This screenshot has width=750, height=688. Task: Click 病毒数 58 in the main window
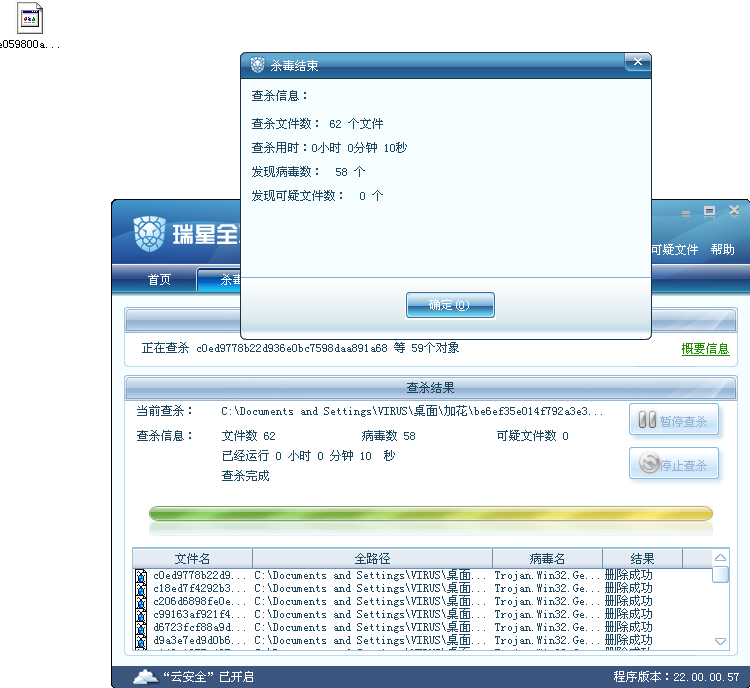click(388, 436)
